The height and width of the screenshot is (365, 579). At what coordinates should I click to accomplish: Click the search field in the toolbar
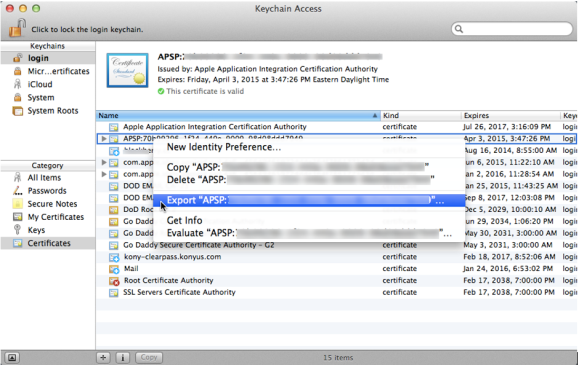(512, 29)
